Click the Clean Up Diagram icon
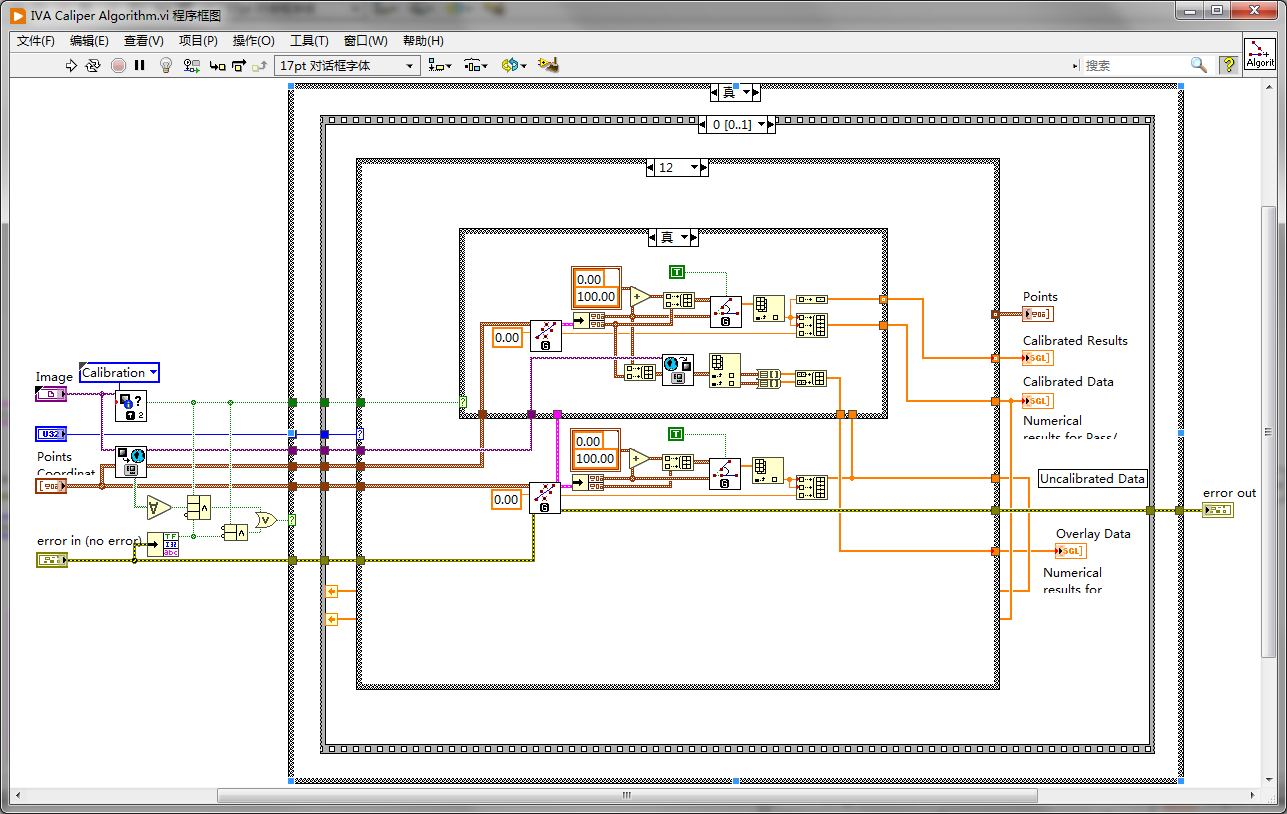 [548, 65]
